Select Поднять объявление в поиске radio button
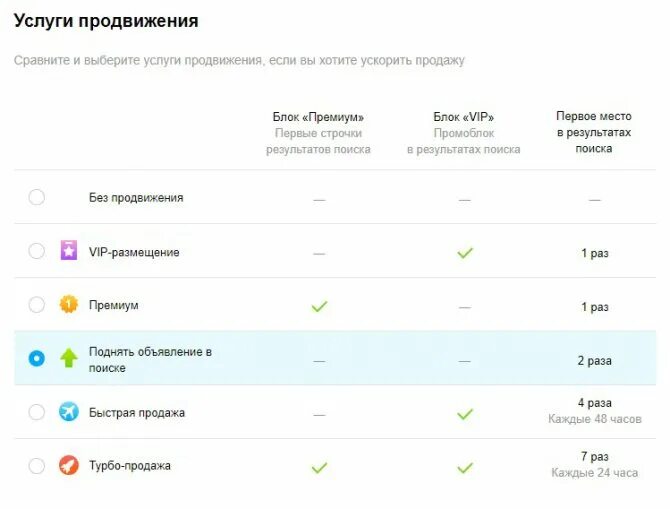This screenshot has width=670, height=509. pos(36,358)
